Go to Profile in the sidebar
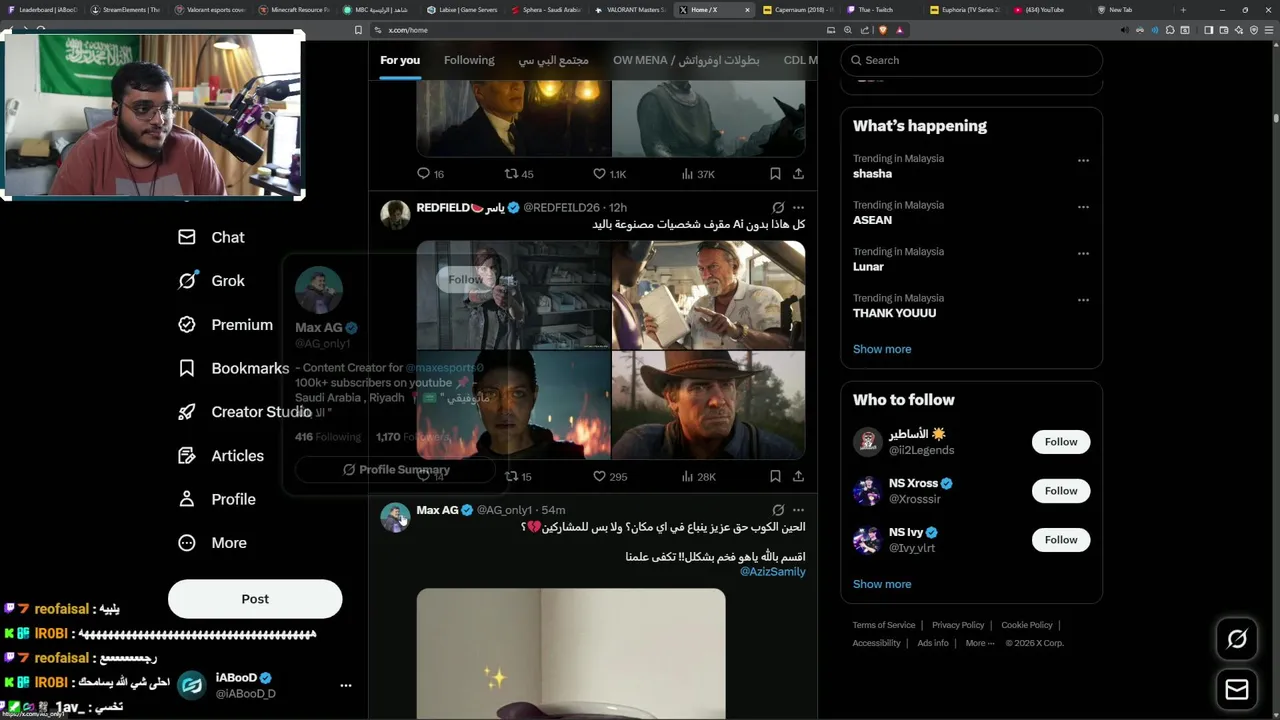The image size is (1280, 720). [216, 499]
